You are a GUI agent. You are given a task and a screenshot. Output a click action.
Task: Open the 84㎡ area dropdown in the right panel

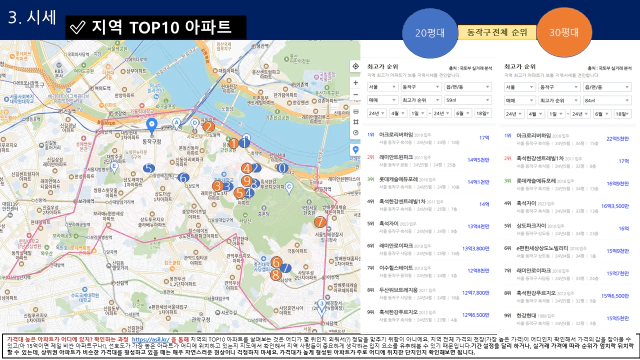coord(607,100)
